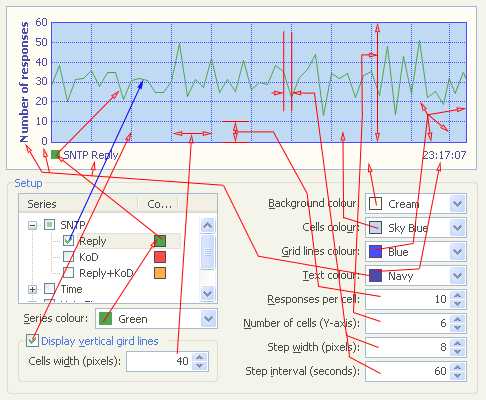Open the Series colour Green dropdown
486x400 pixels.
pyautogui.click(x=209, y=319)
